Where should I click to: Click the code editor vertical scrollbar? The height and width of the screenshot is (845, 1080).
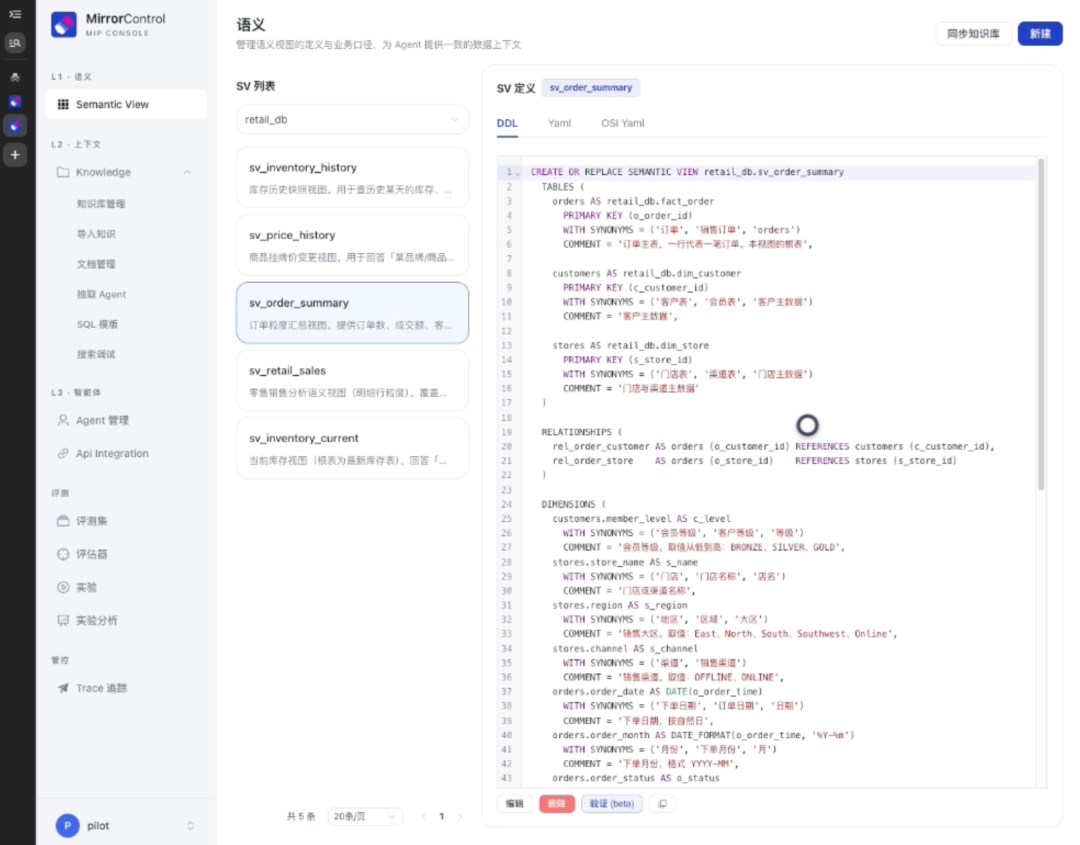[x=1041, y=324]
